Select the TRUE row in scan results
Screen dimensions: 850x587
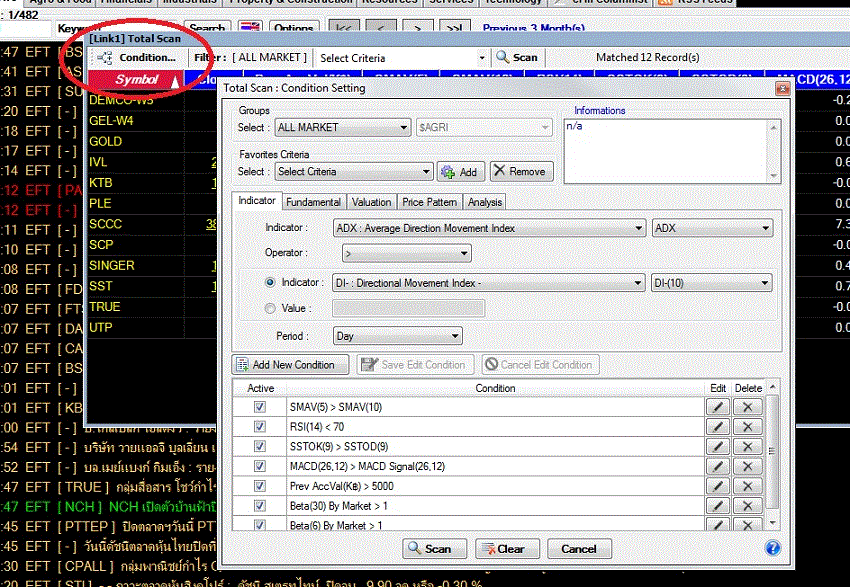[152, 307]
